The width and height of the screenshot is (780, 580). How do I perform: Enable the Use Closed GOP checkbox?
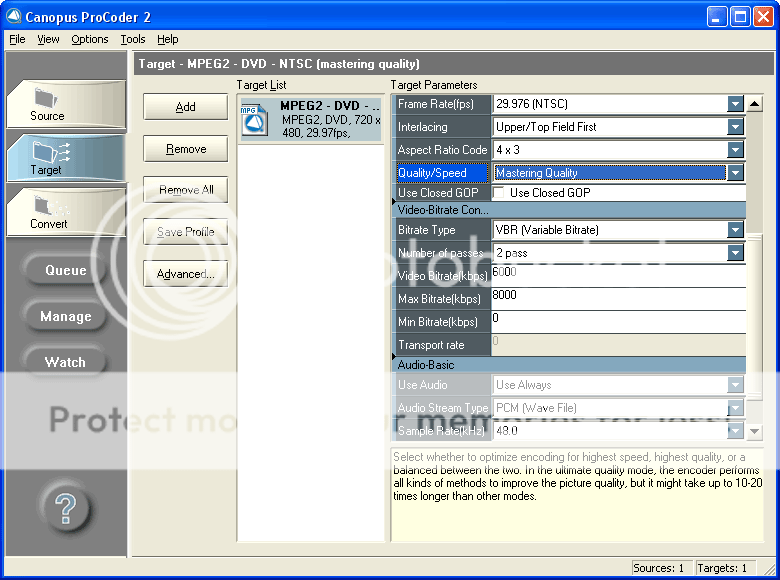point(500,193)
